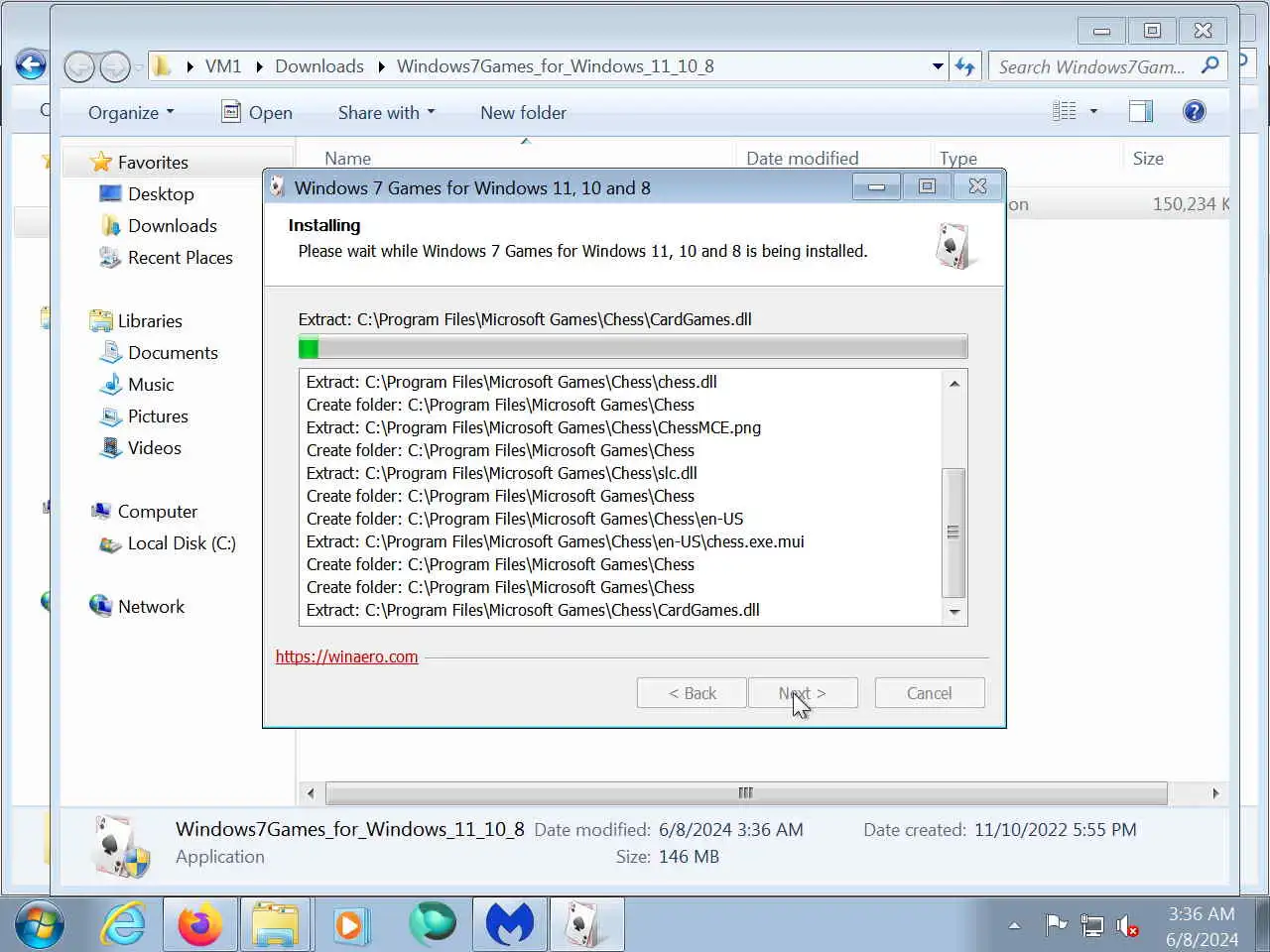Click the clock showing 3:36 AM
Screen dimensions: 1270x952
1201,914
